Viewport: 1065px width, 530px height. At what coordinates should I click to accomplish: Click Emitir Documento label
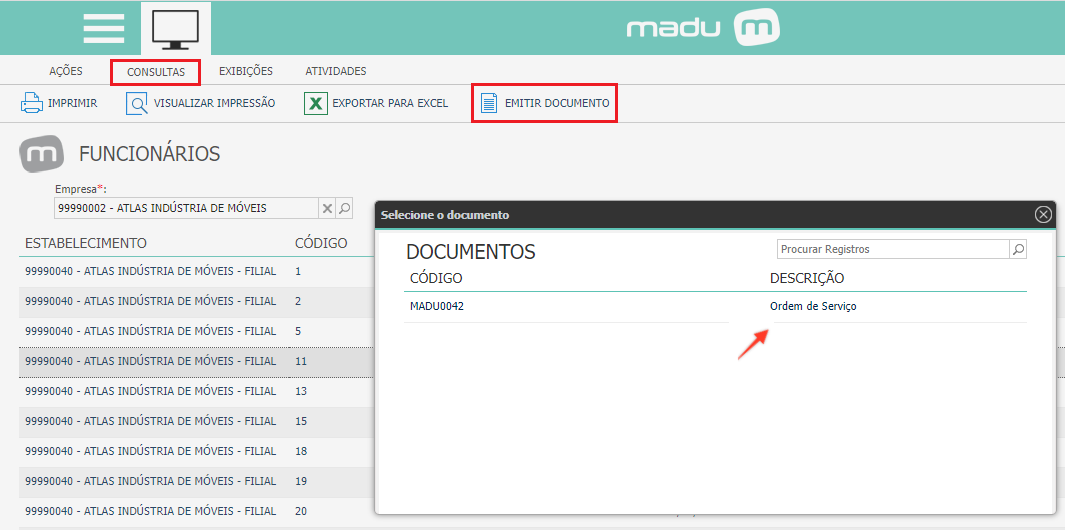(x=558, y=104)
